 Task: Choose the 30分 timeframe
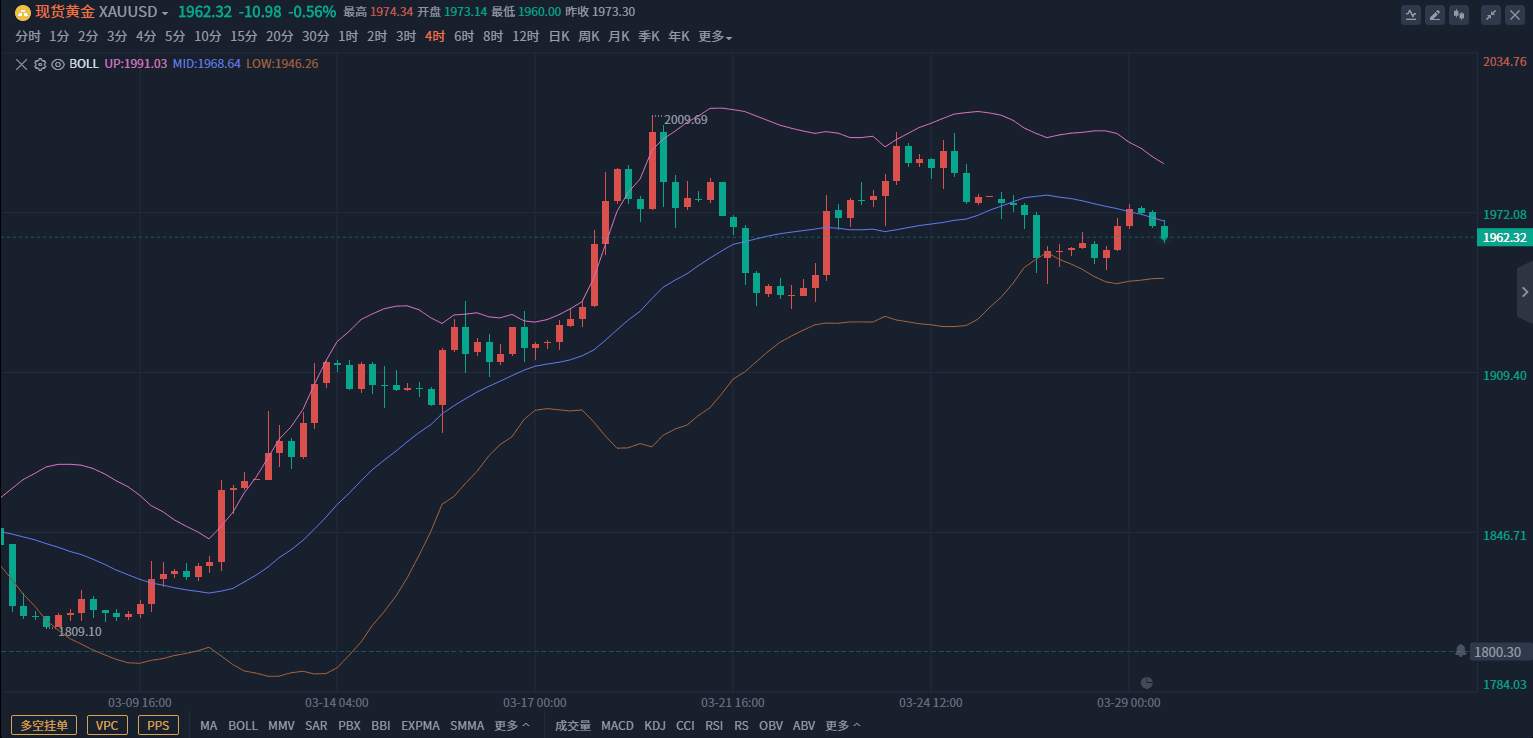coord(316,37)
